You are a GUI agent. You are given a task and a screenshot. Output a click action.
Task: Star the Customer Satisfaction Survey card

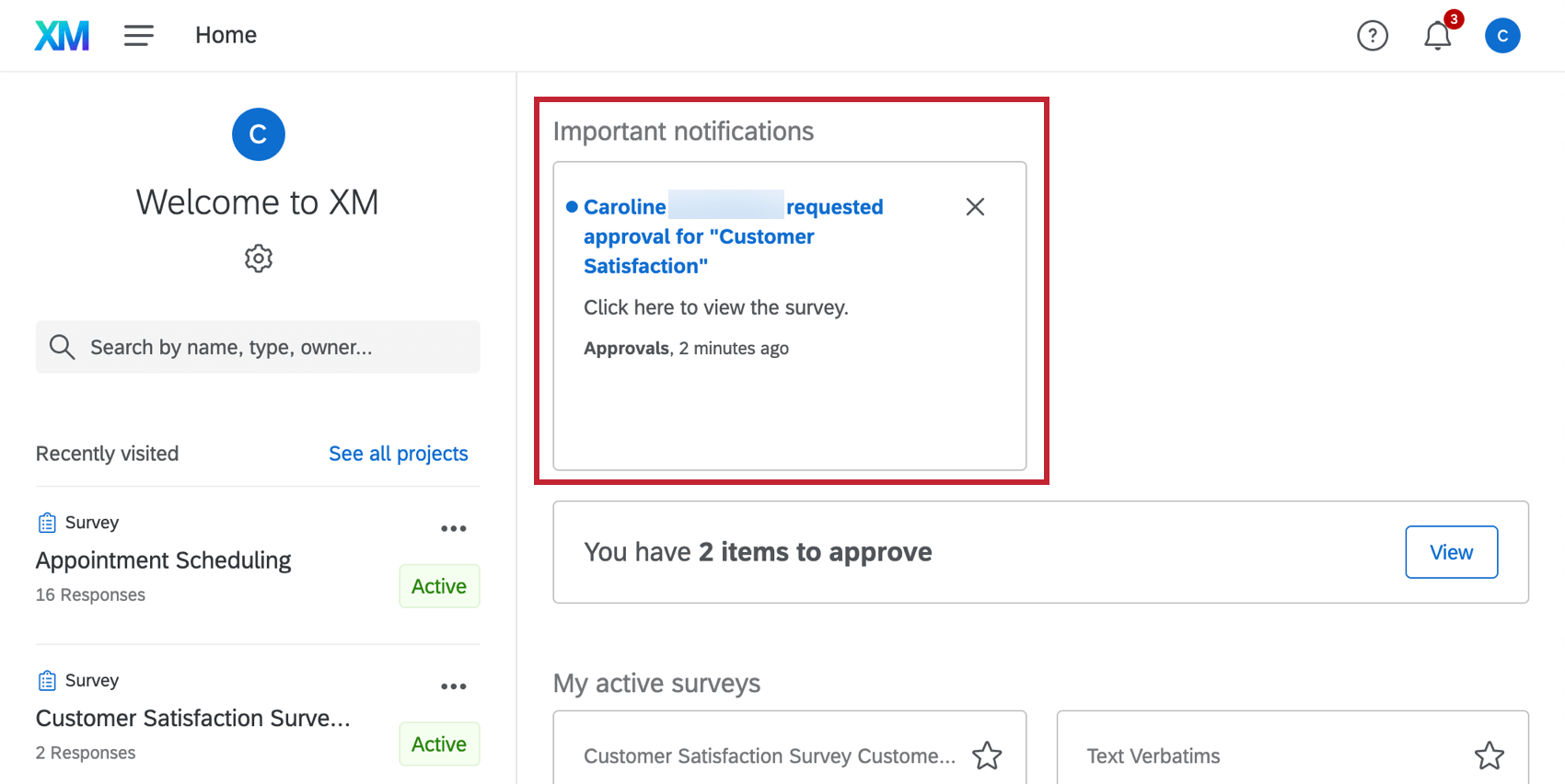click(x=987, y=755)
